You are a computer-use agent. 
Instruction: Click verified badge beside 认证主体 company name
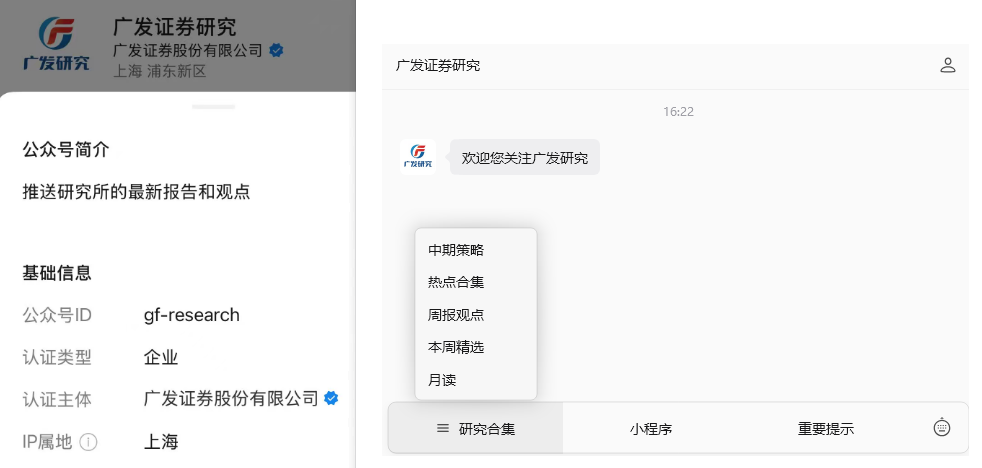click(331, 398)
